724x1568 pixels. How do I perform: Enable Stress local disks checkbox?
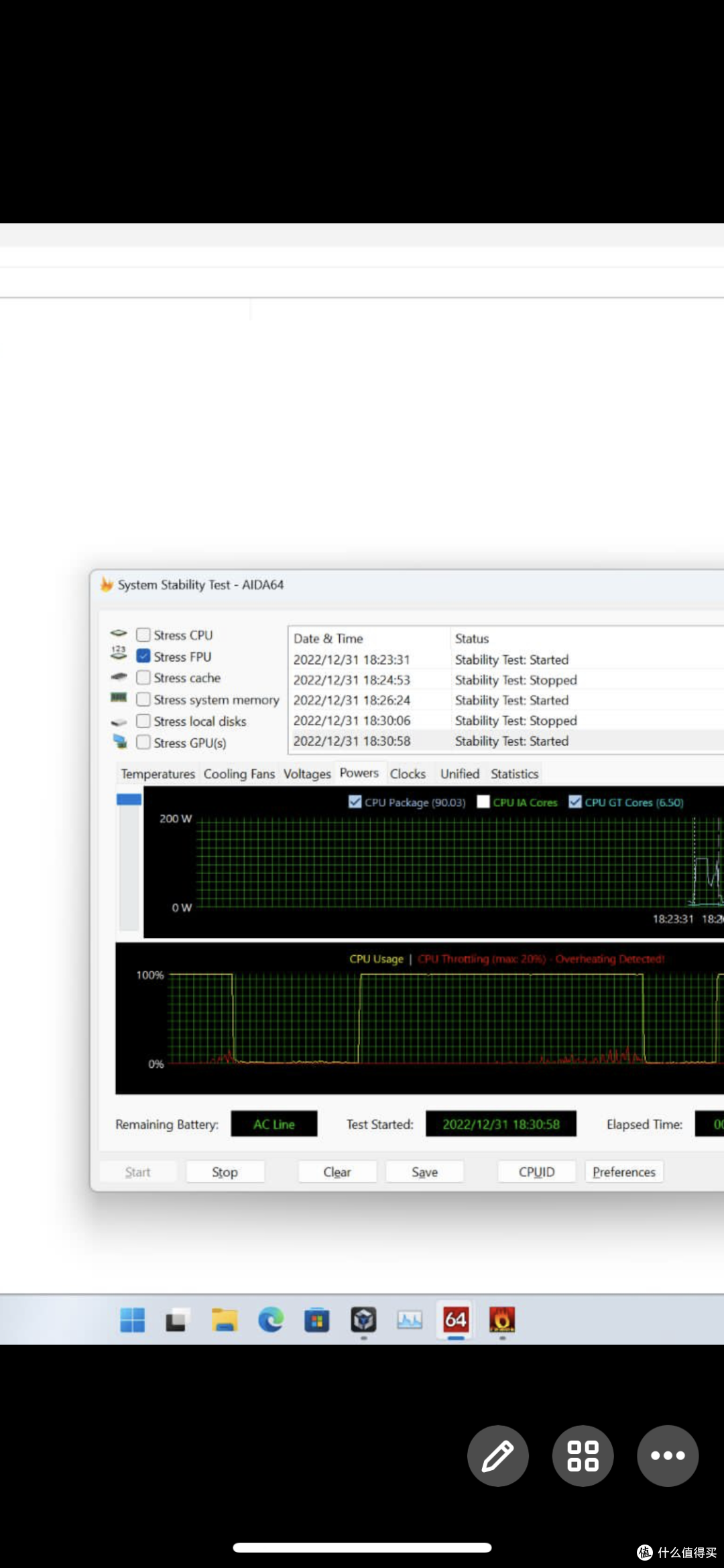click(143, 721)
